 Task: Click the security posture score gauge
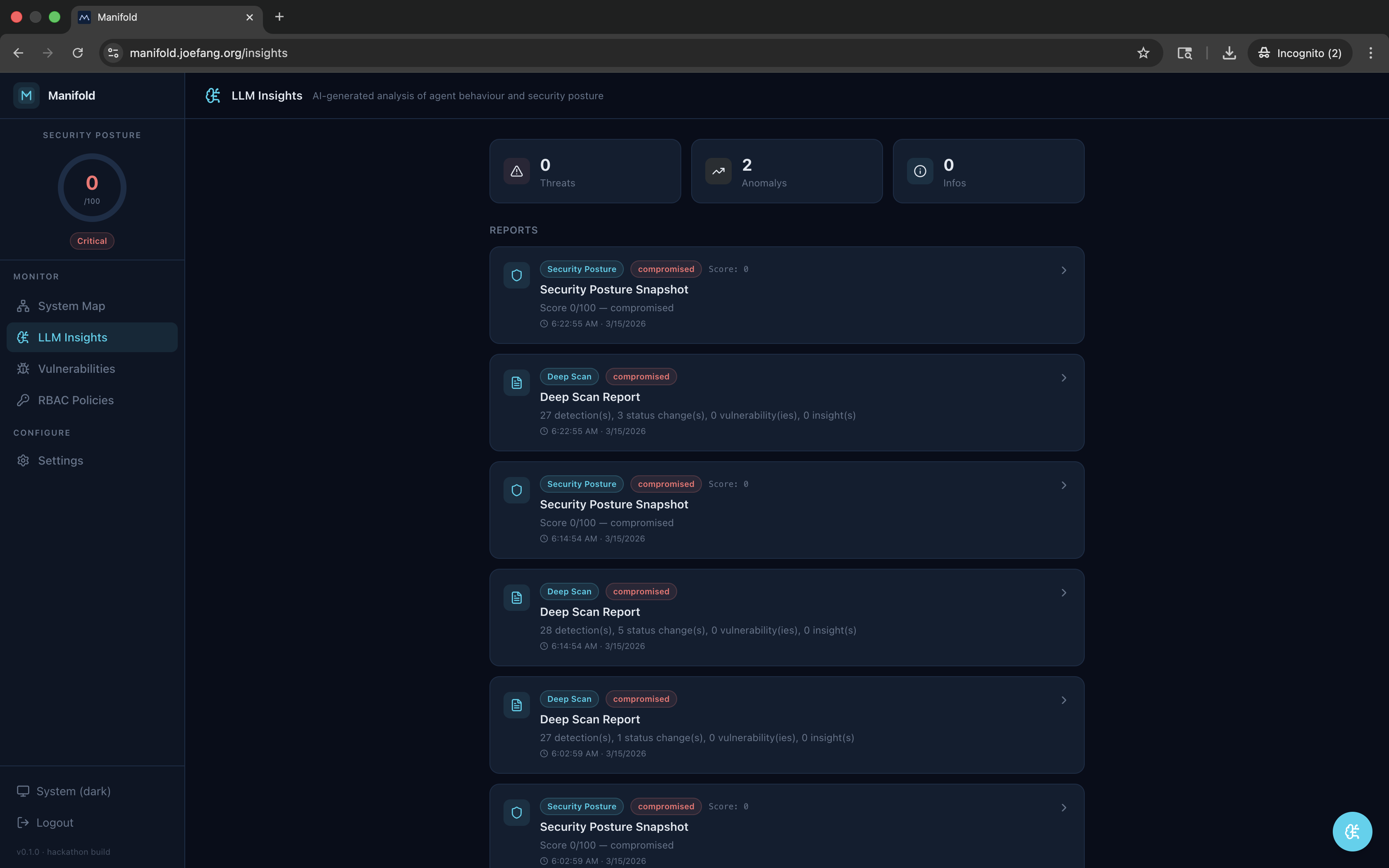92,188
